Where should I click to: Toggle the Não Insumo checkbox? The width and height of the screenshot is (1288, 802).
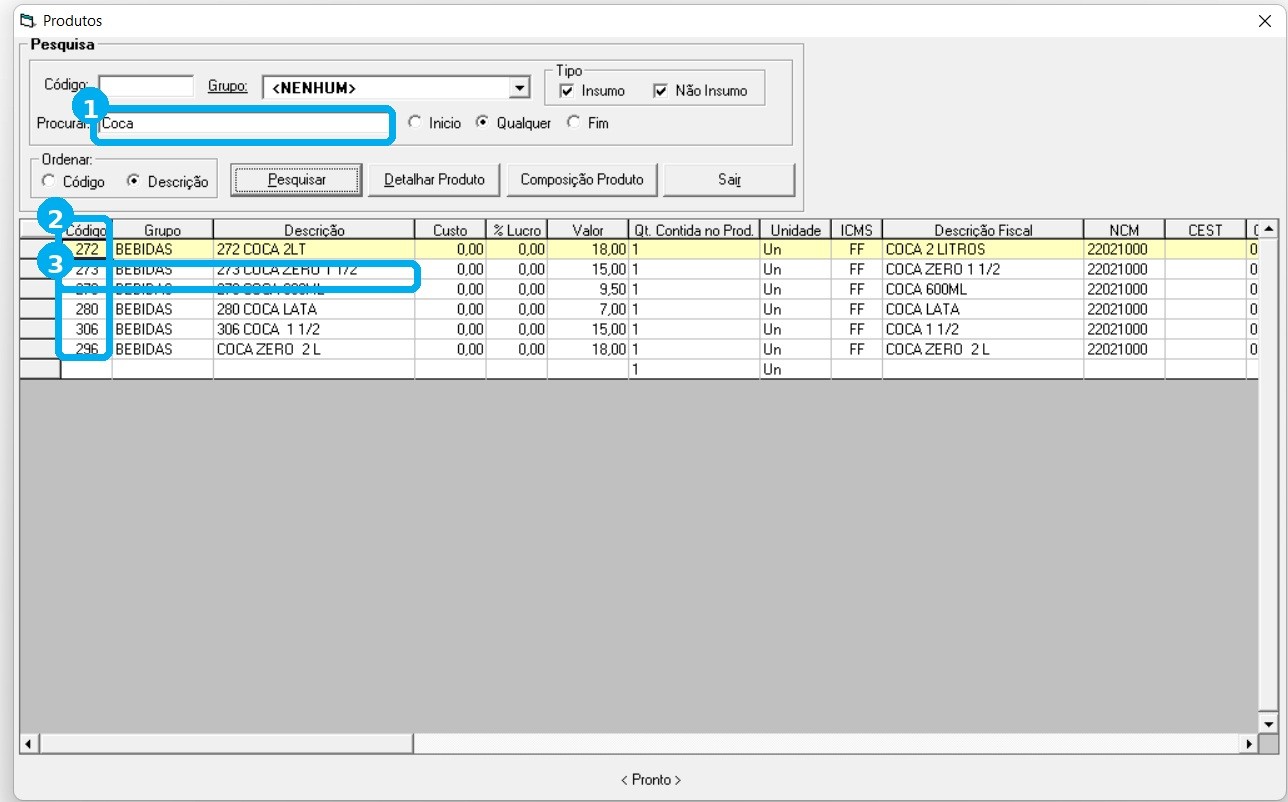660,91
